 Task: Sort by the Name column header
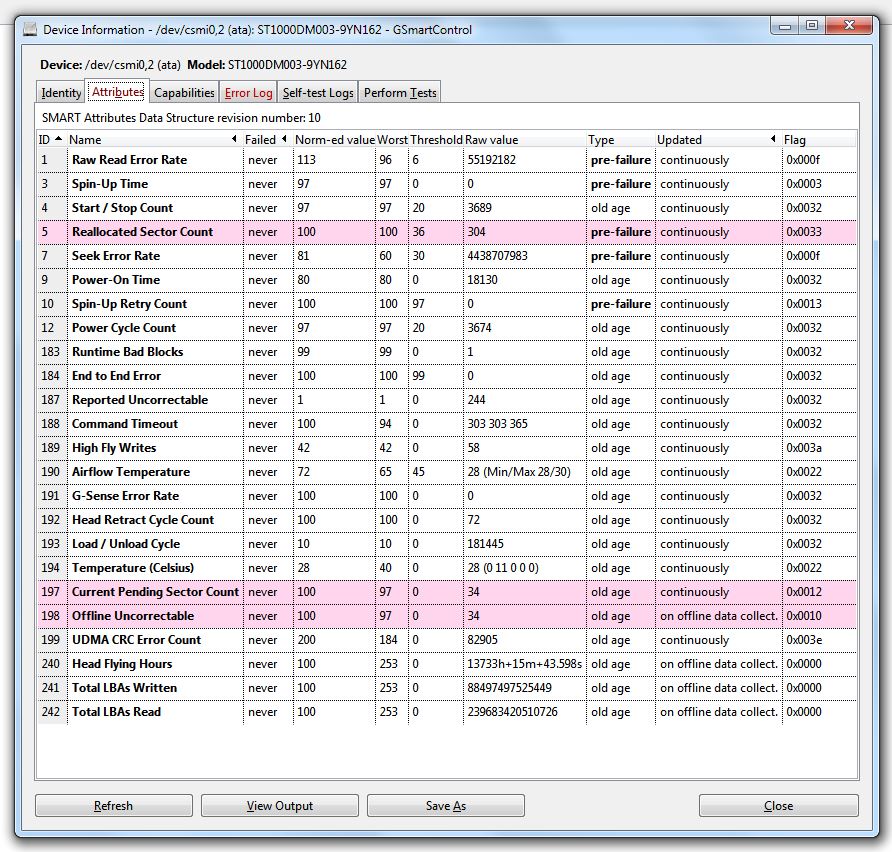[150, 140]
